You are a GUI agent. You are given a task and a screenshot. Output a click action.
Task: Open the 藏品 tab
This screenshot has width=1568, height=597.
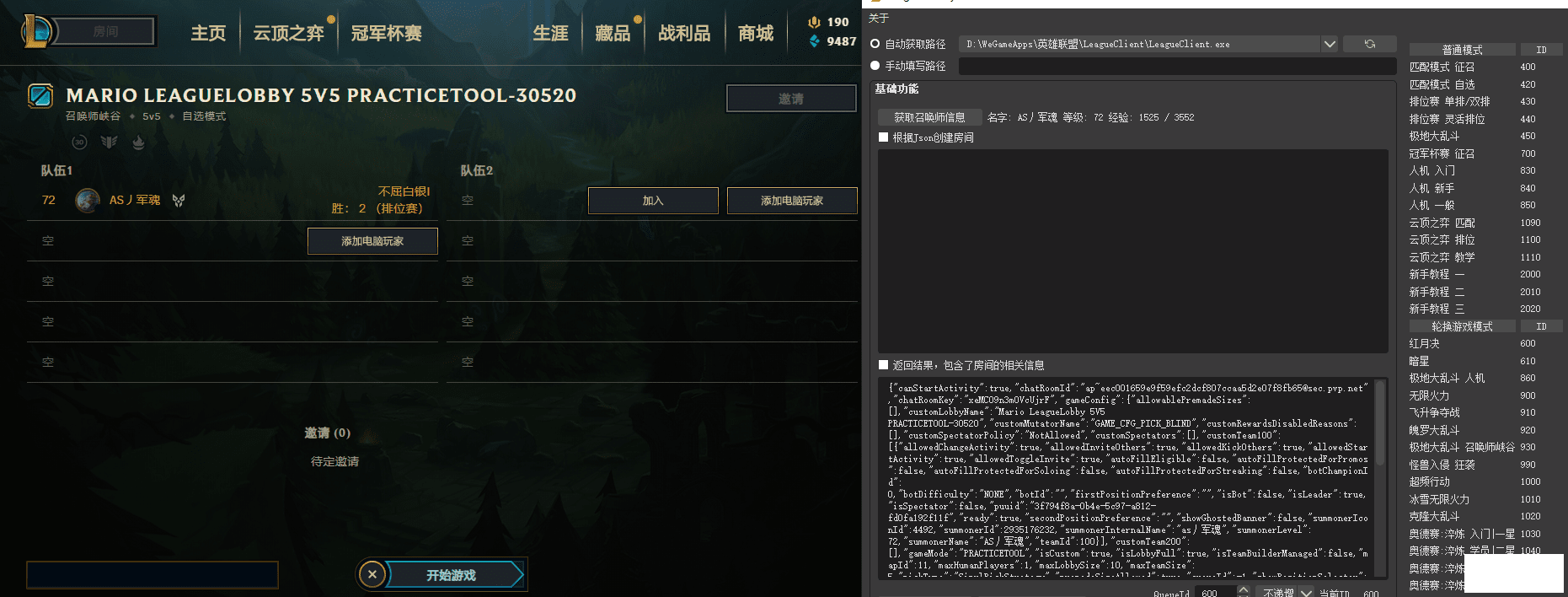click(613, 33)
